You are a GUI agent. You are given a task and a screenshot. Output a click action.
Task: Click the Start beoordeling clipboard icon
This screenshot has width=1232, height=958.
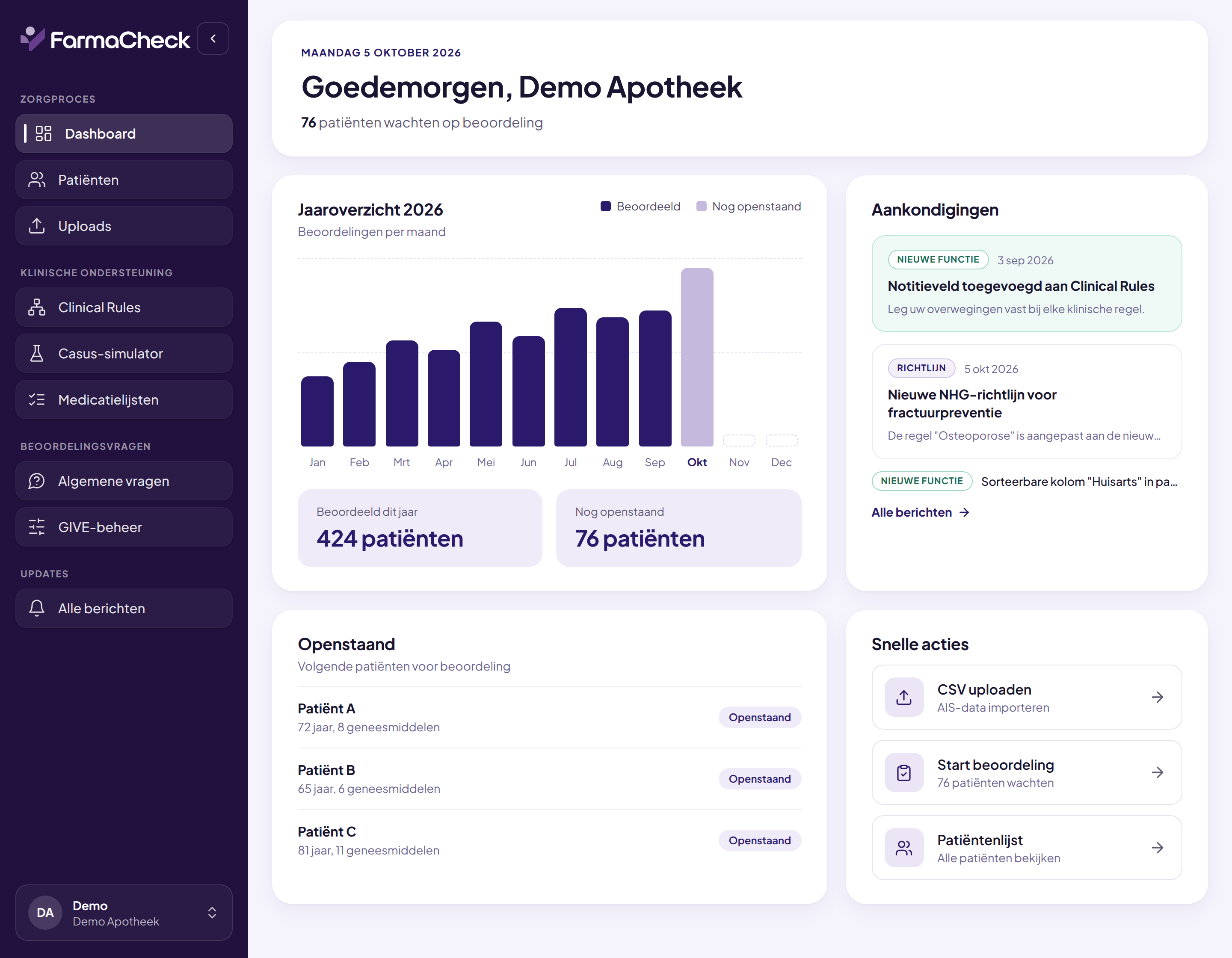904,772
